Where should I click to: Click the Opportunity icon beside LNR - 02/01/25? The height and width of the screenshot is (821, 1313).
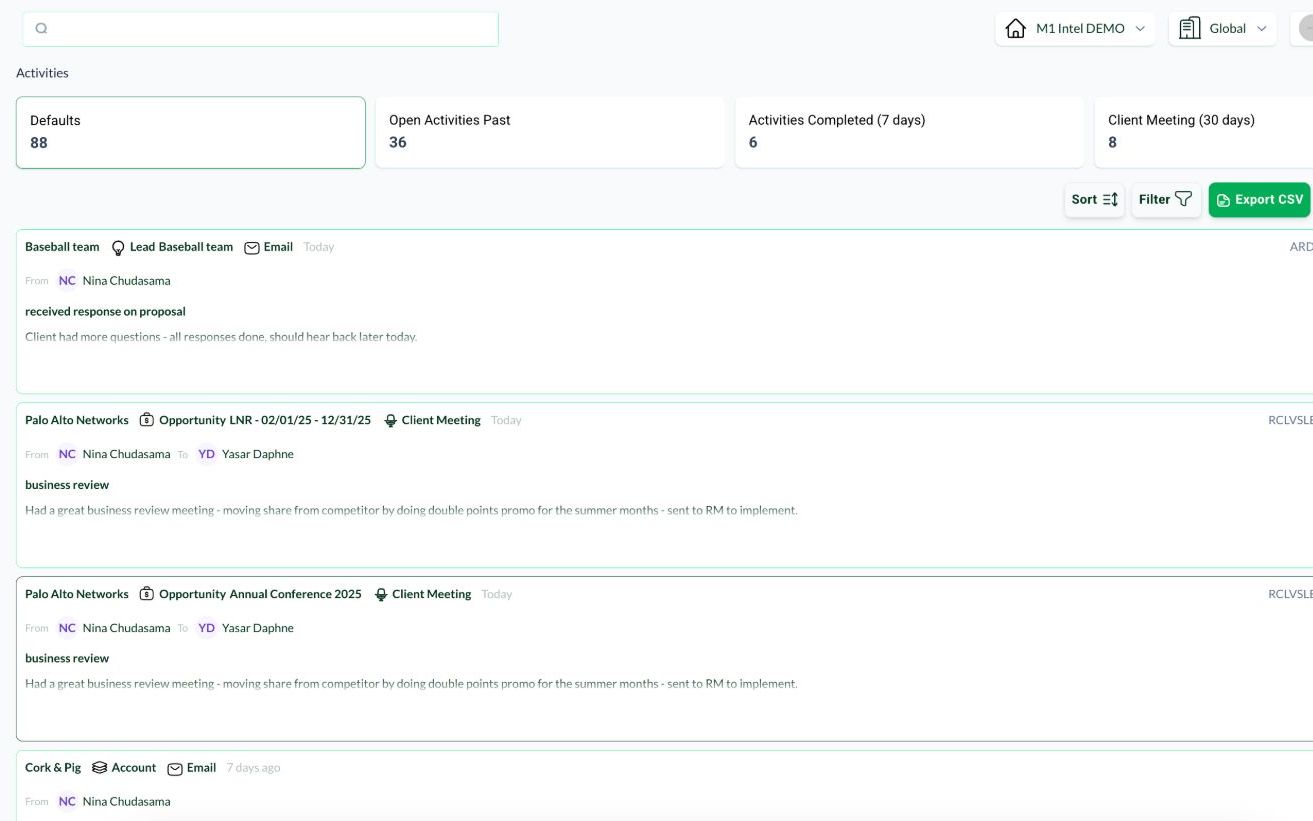[147, 421]
